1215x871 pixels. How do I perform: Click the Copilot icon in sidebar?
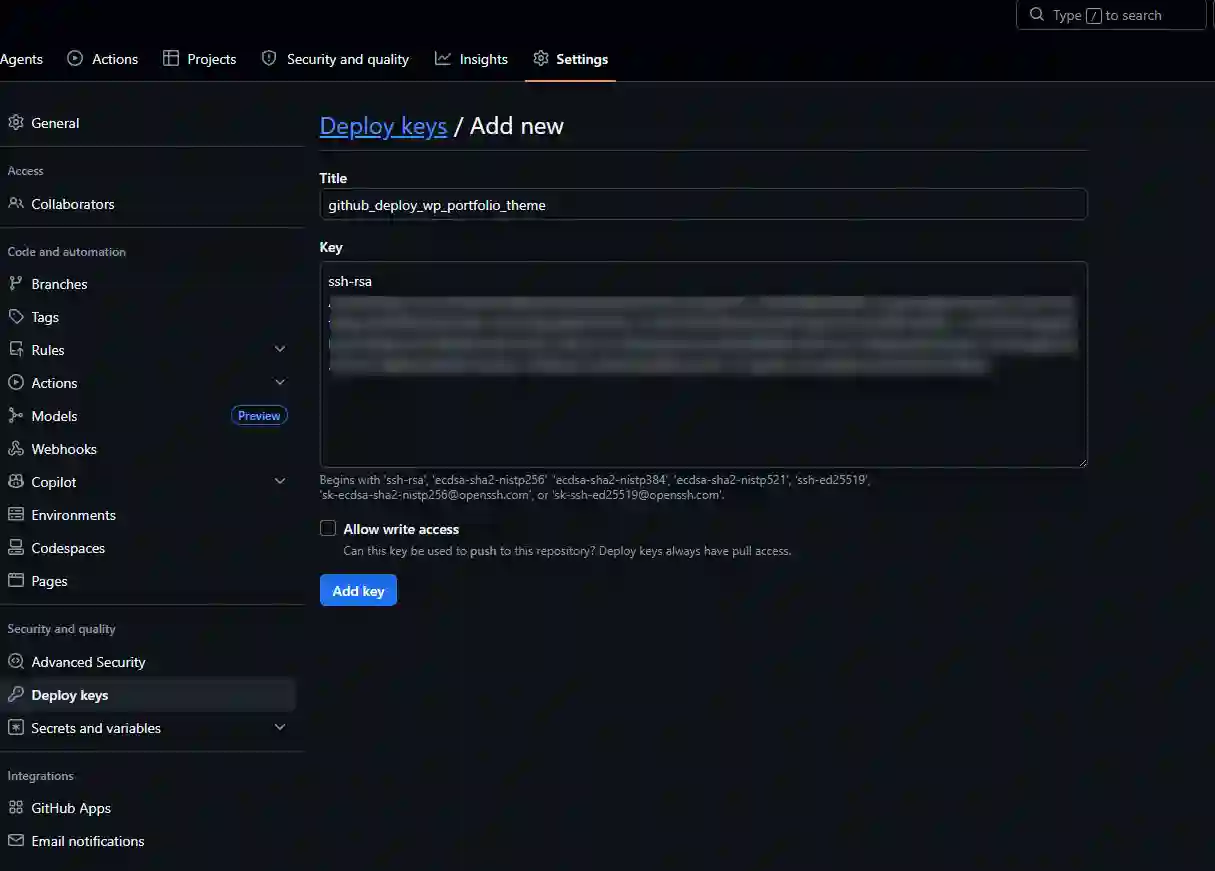[15, 482]
